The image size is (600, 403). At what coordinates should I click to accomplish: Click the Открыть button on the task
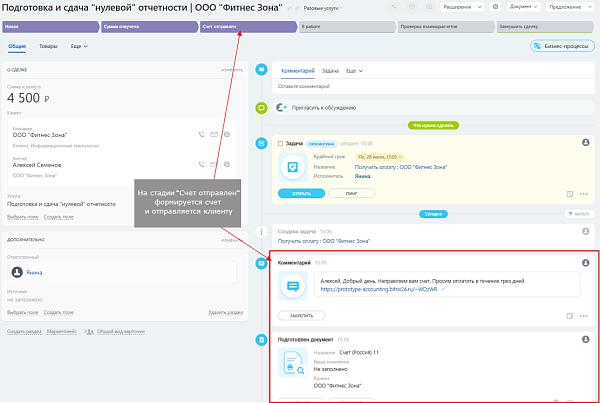(x=302, y=193)
